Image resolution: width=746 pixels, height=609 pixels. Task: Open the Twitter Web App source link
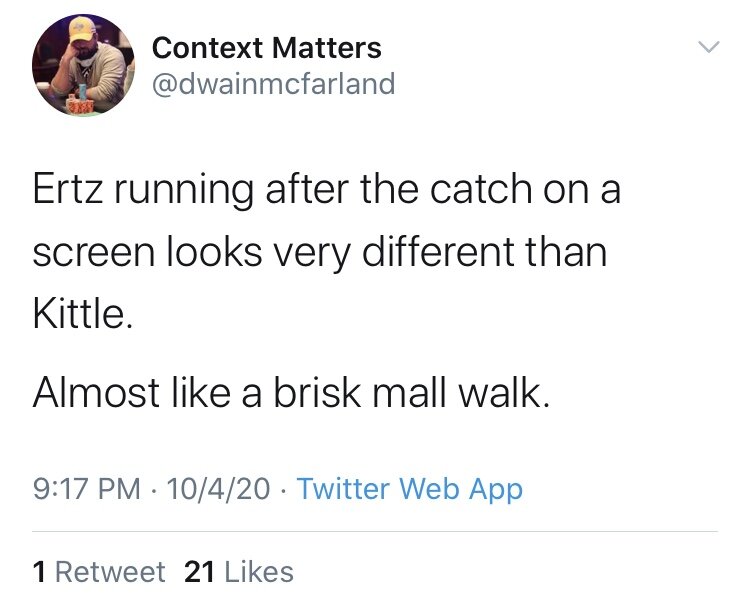410,489
